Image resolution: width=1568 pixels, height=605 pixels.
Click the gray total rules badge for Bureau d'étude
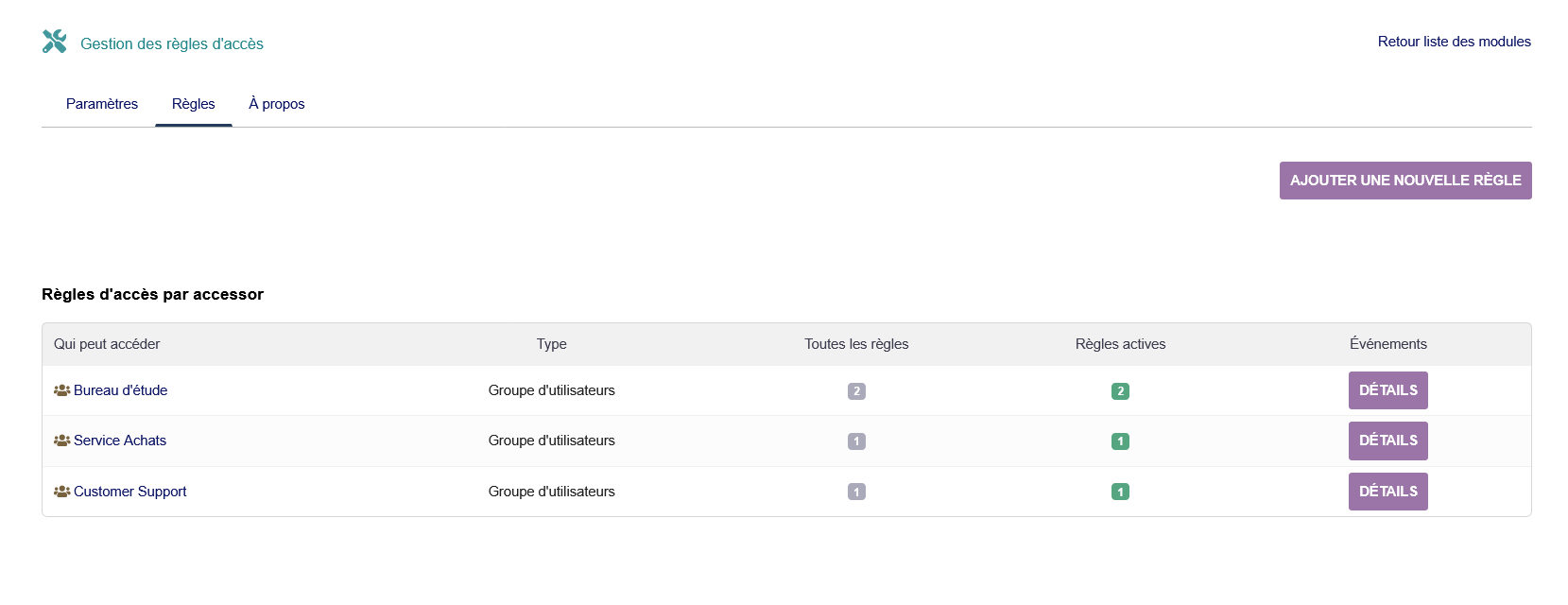(856, 391)
